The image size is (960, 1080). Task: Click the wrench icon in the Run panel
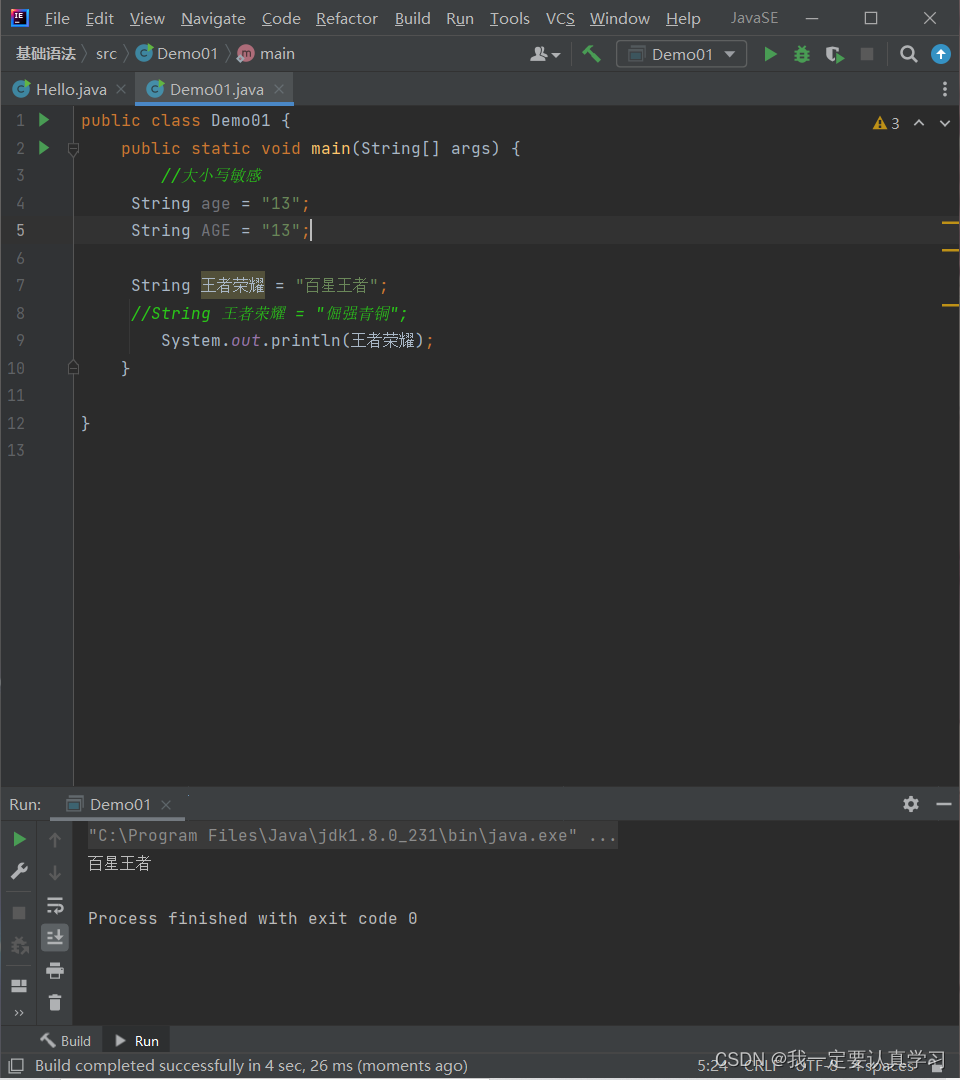19,871
